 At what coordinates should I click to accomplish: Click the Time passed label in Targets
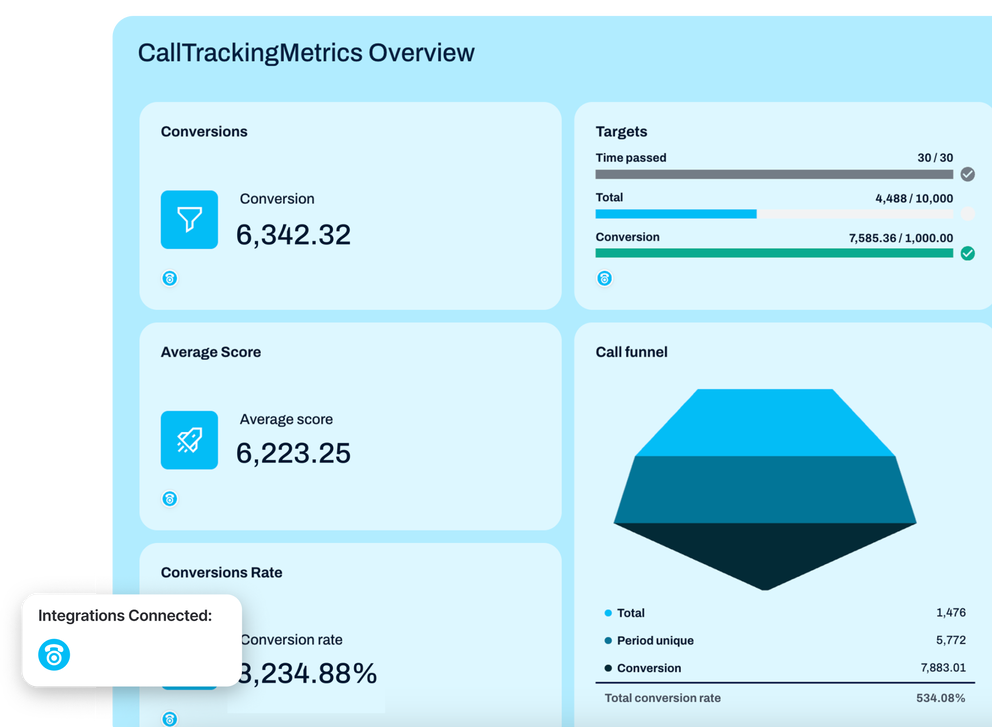631,158
